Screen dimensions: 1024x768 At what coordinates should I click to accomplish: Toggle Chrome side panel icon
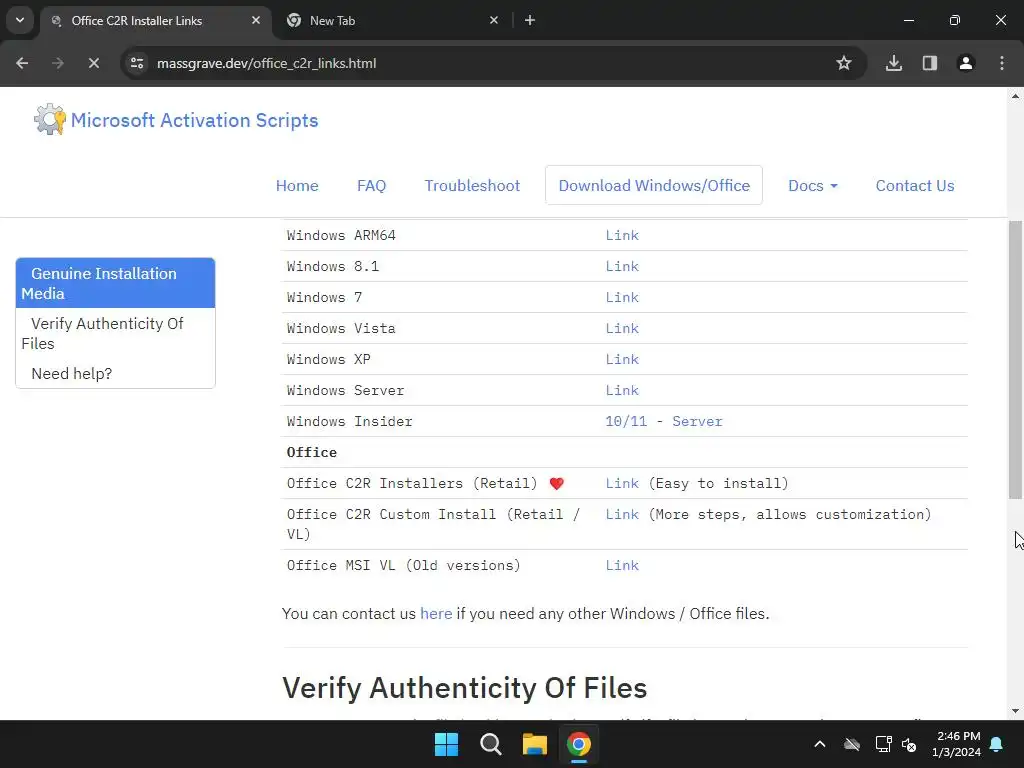tap(930, 63)
